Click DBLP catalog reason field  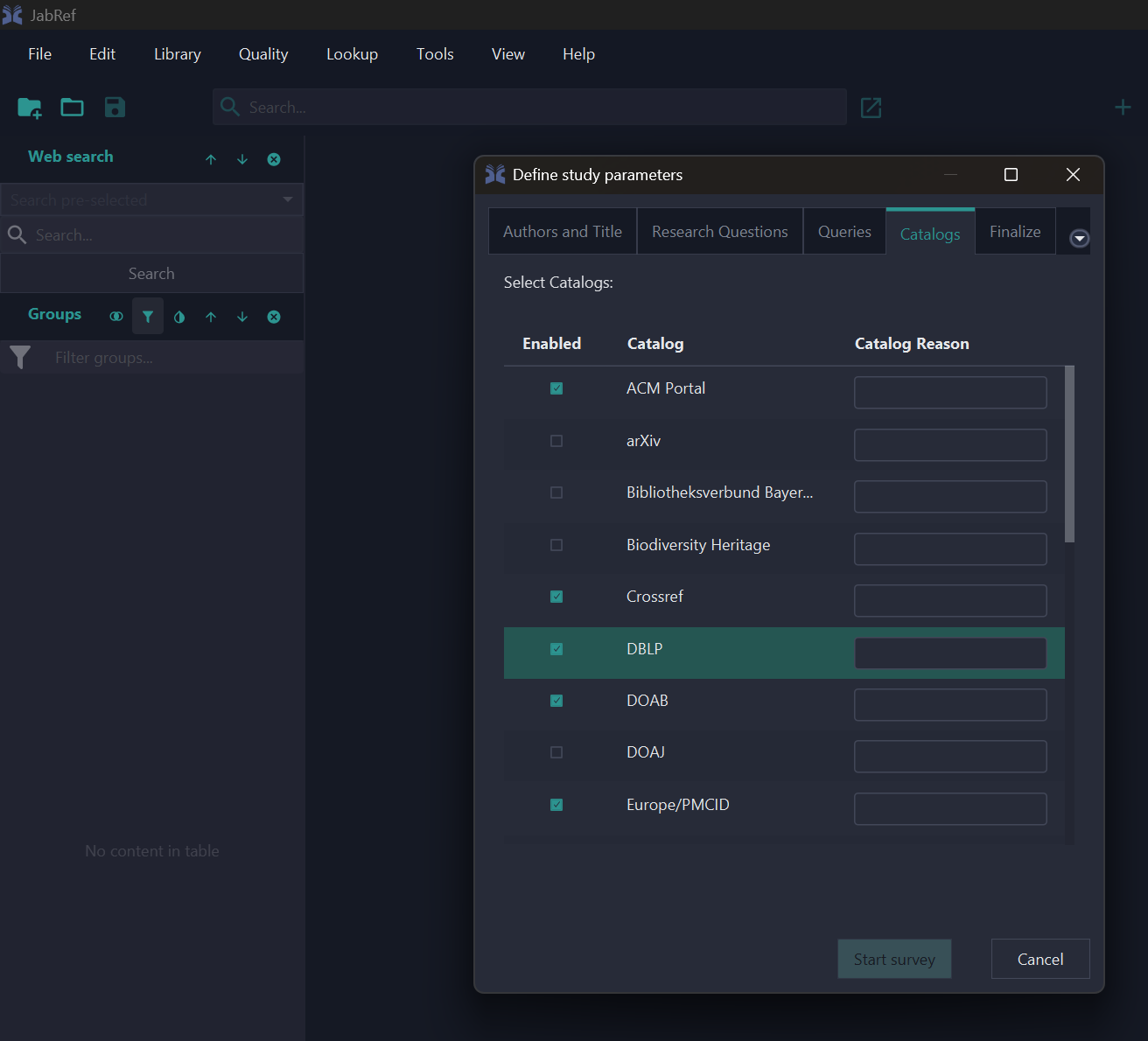tap(950, 653)
